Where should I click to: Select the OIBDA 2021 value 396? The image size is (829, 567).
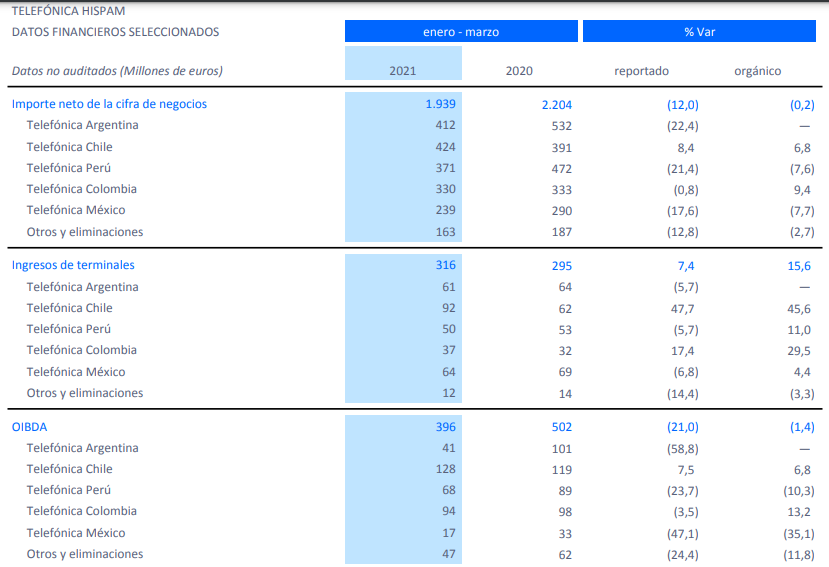445,427
